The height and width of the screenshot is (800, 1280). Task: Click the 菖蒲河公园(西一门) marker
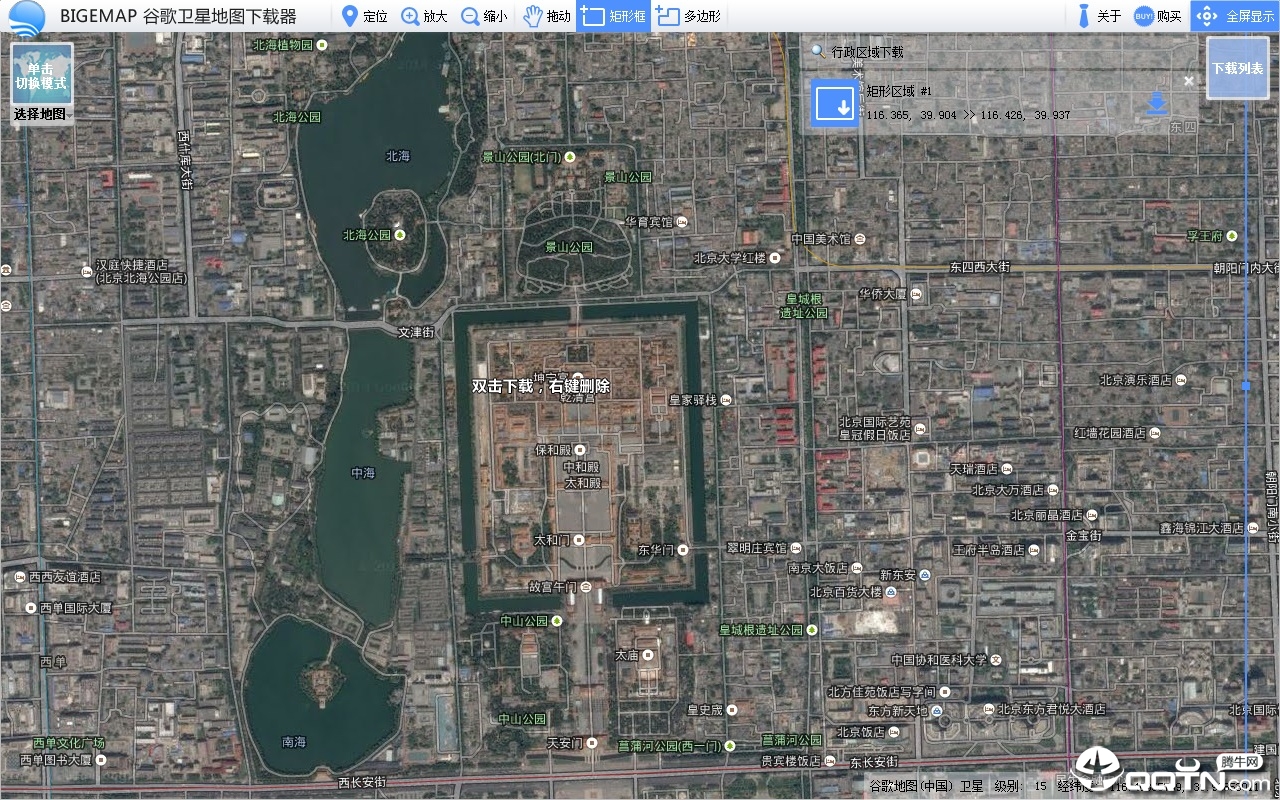[x=729, y=745]
